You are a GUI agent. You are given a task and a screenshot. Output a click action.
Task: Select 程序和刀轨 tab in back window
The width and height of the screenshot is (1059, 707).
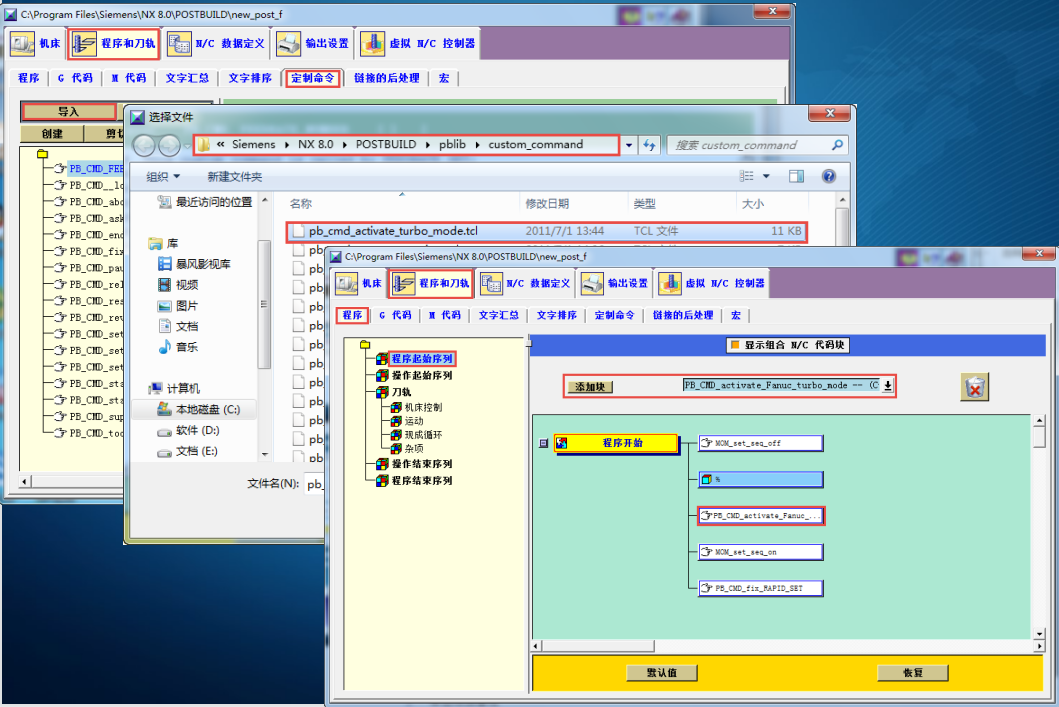(x=113, y=44)
